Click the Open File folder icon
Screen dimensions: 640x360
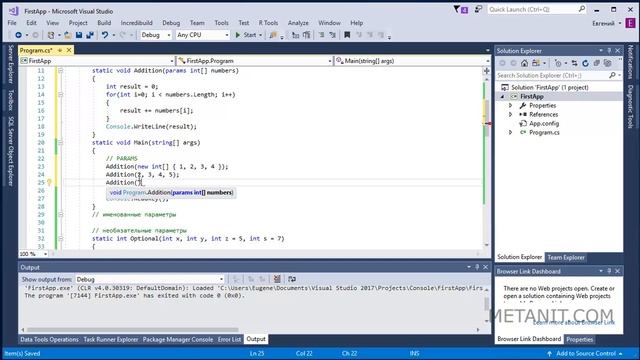point(68,35)
